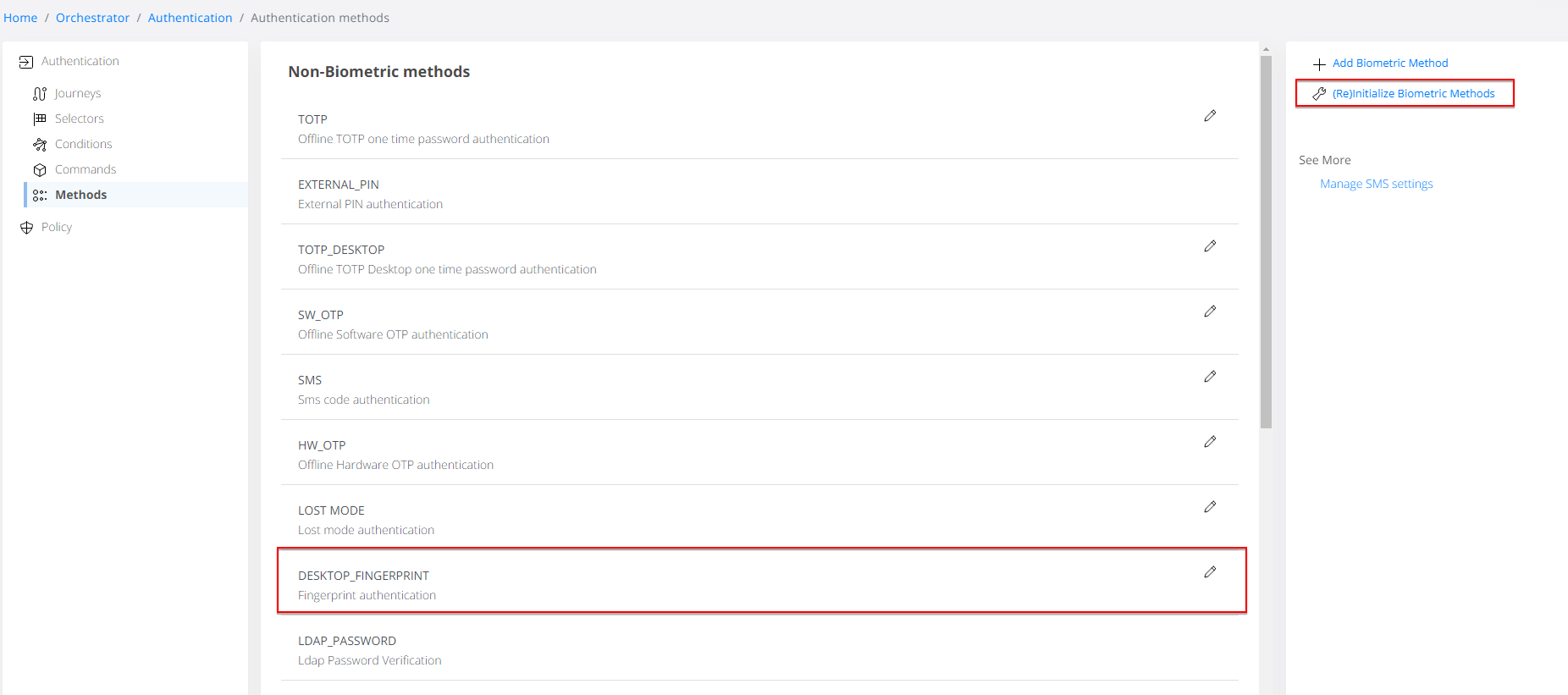Edit the SW_OTP authentication method
This screenshot has height=695, width=1568.
pyautogui.click(x=1210, y=312)
